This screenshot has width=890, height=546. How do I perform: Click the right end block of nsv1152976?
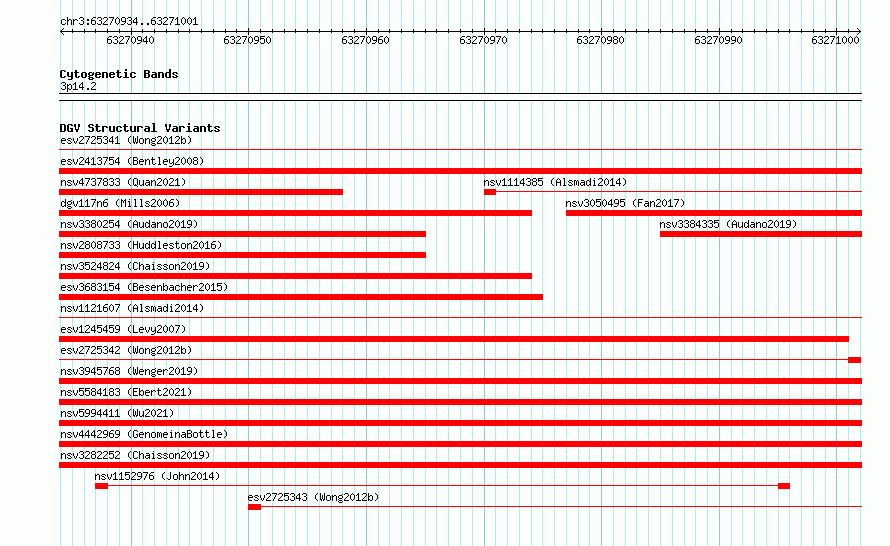pyautogui.click(x=784, y=486)
